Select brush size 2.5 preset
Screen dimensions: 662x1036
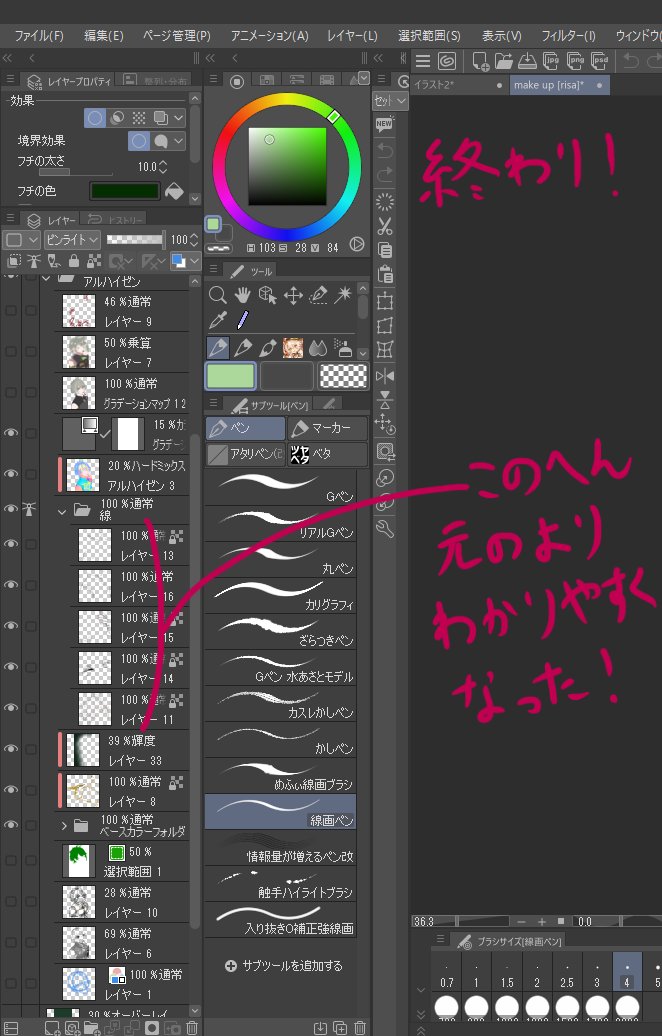coord(567,973)
